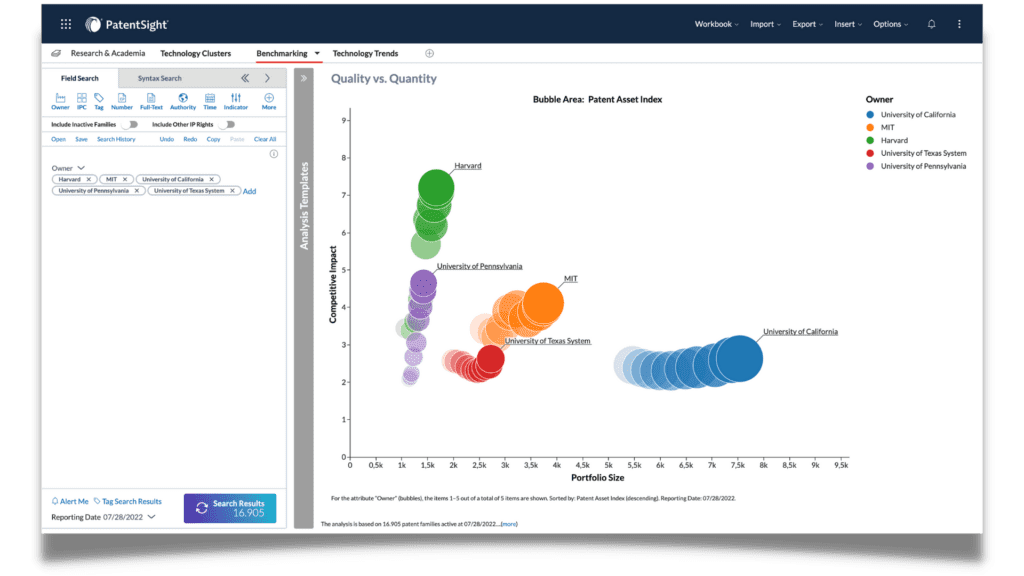
Task: Open More search fields
Action: click(269, 101)
